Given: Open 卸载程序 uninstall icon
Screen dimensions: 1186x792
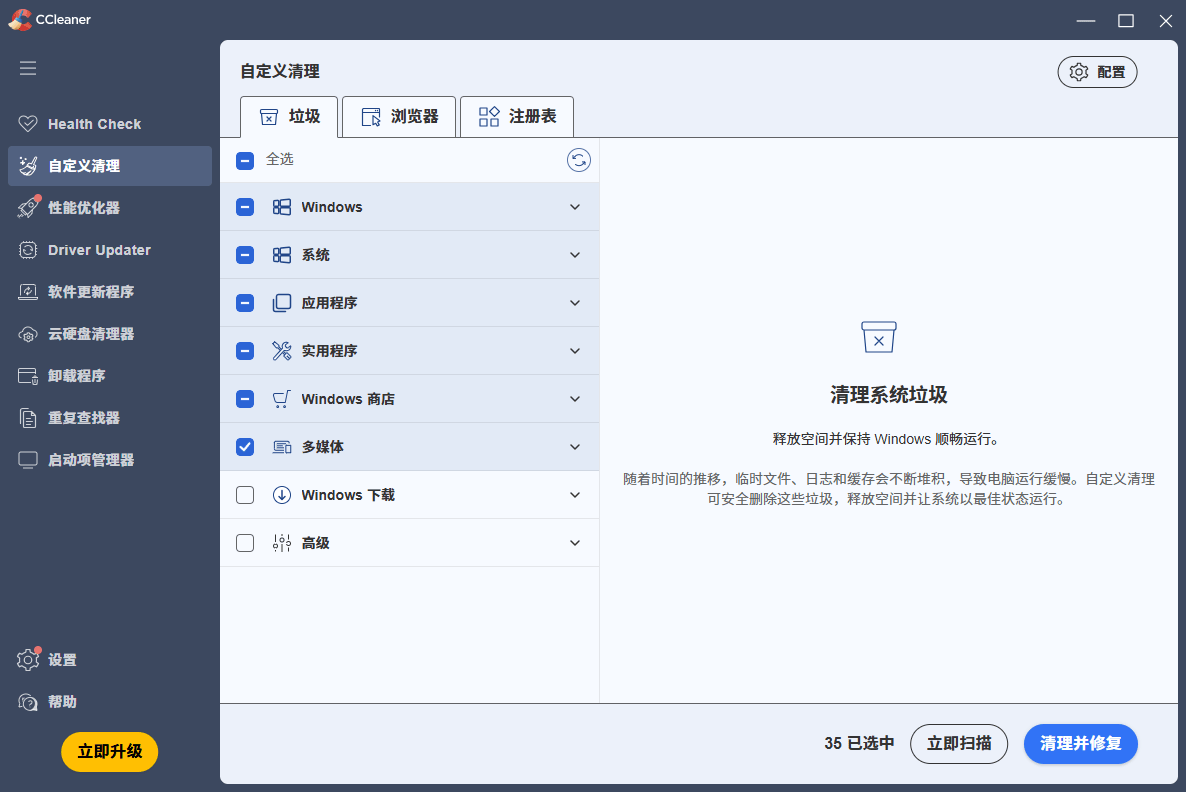Looking at the screenshot, I should (x=28, y=375).
